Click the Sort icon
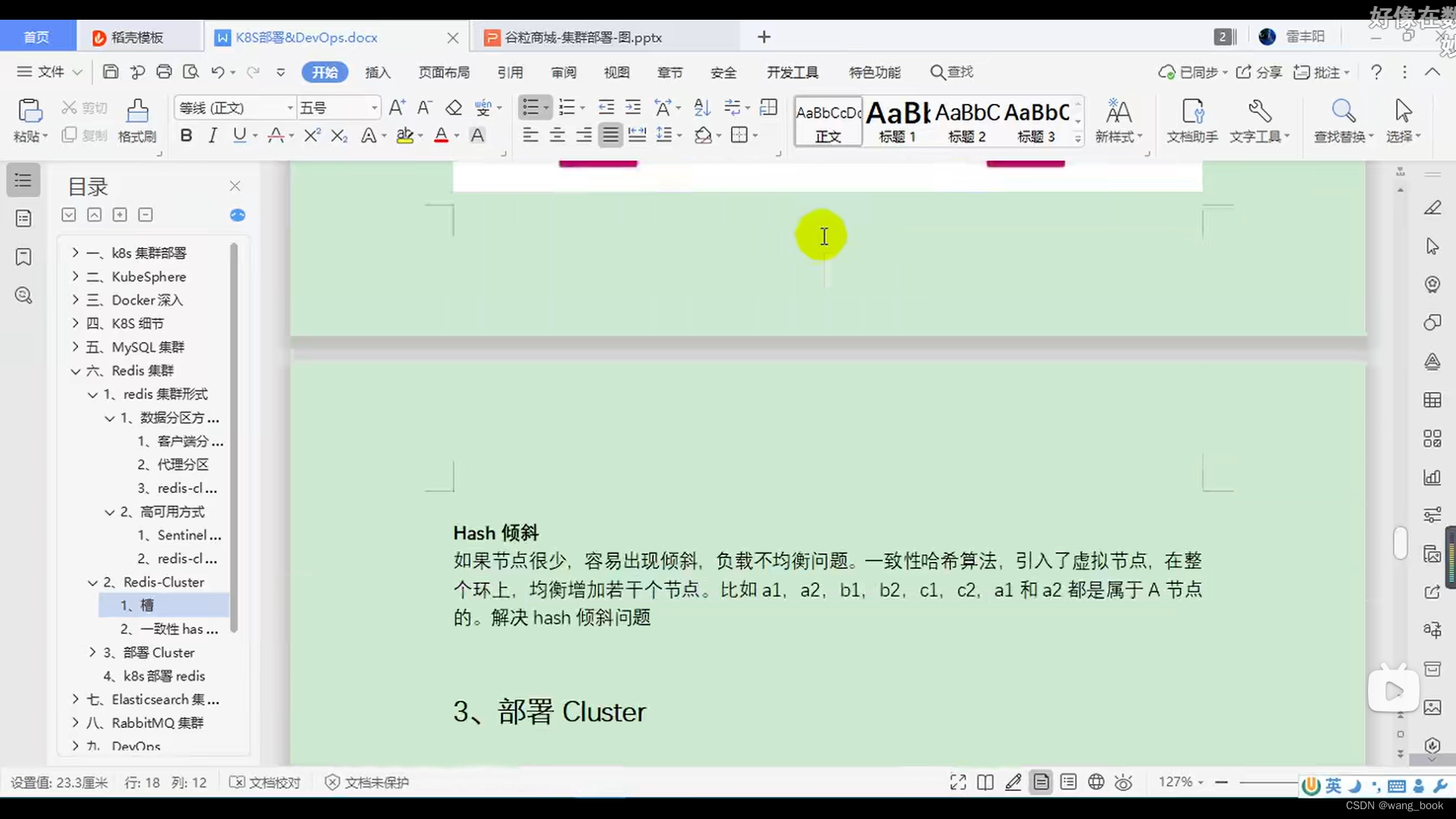This screenshot has height=819, width=1456. [702, 108]
